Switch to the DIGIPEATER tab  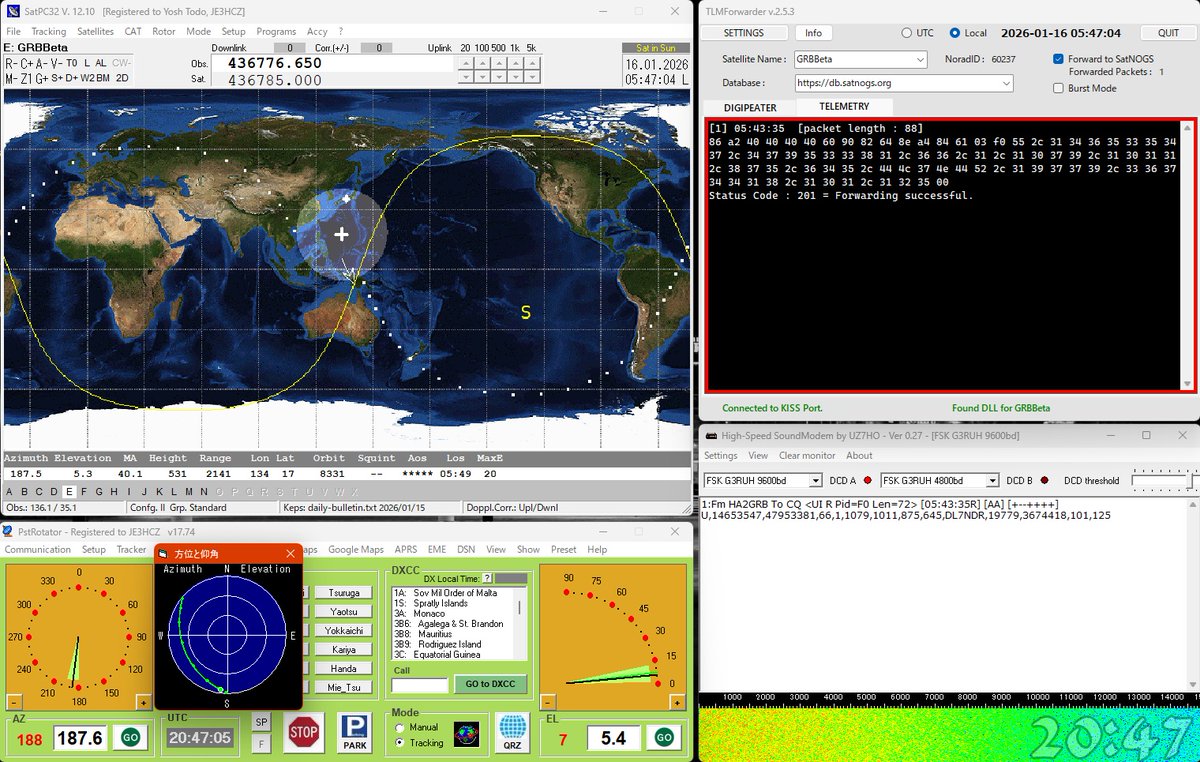point(750,107)
